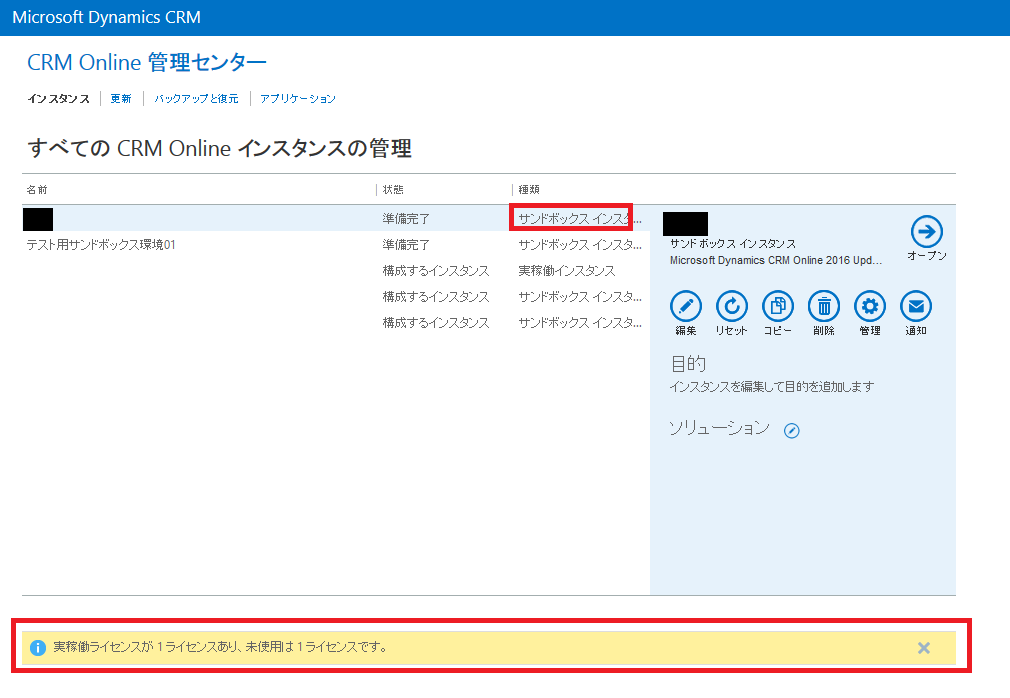Click the CRM Online 管理センター heading
The height and width of the screenshot is (698, 1010).
coord(147,62)
